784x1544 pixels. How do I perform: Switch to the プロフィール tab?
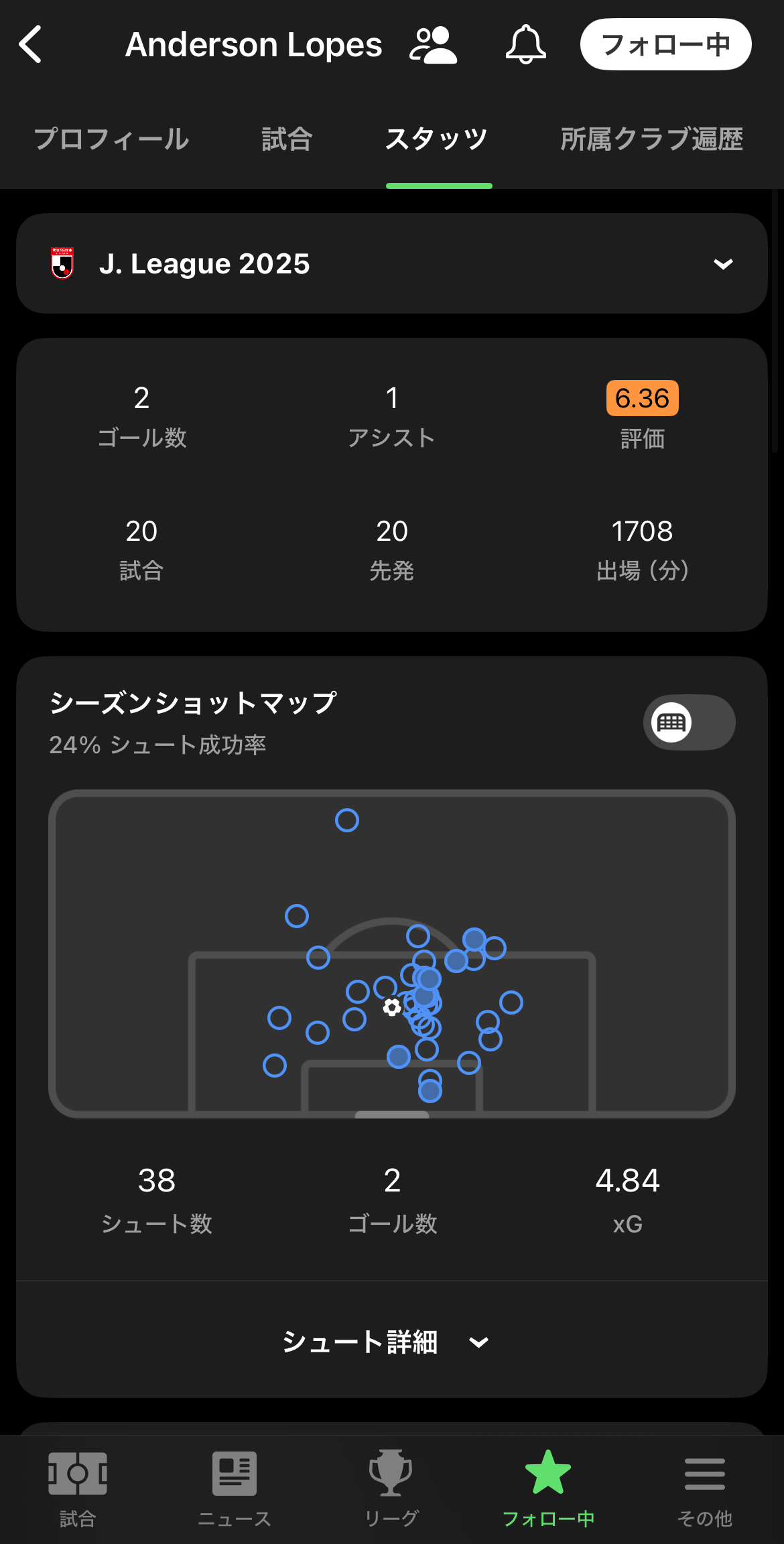point(112,139)
